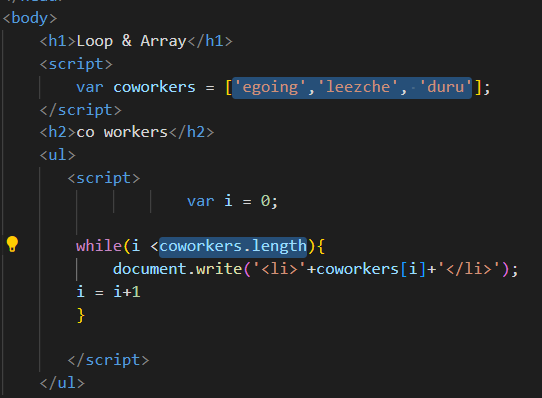Click the opening h1 tag
This screenshot has width=542, height=398.
tap(58, 41)
